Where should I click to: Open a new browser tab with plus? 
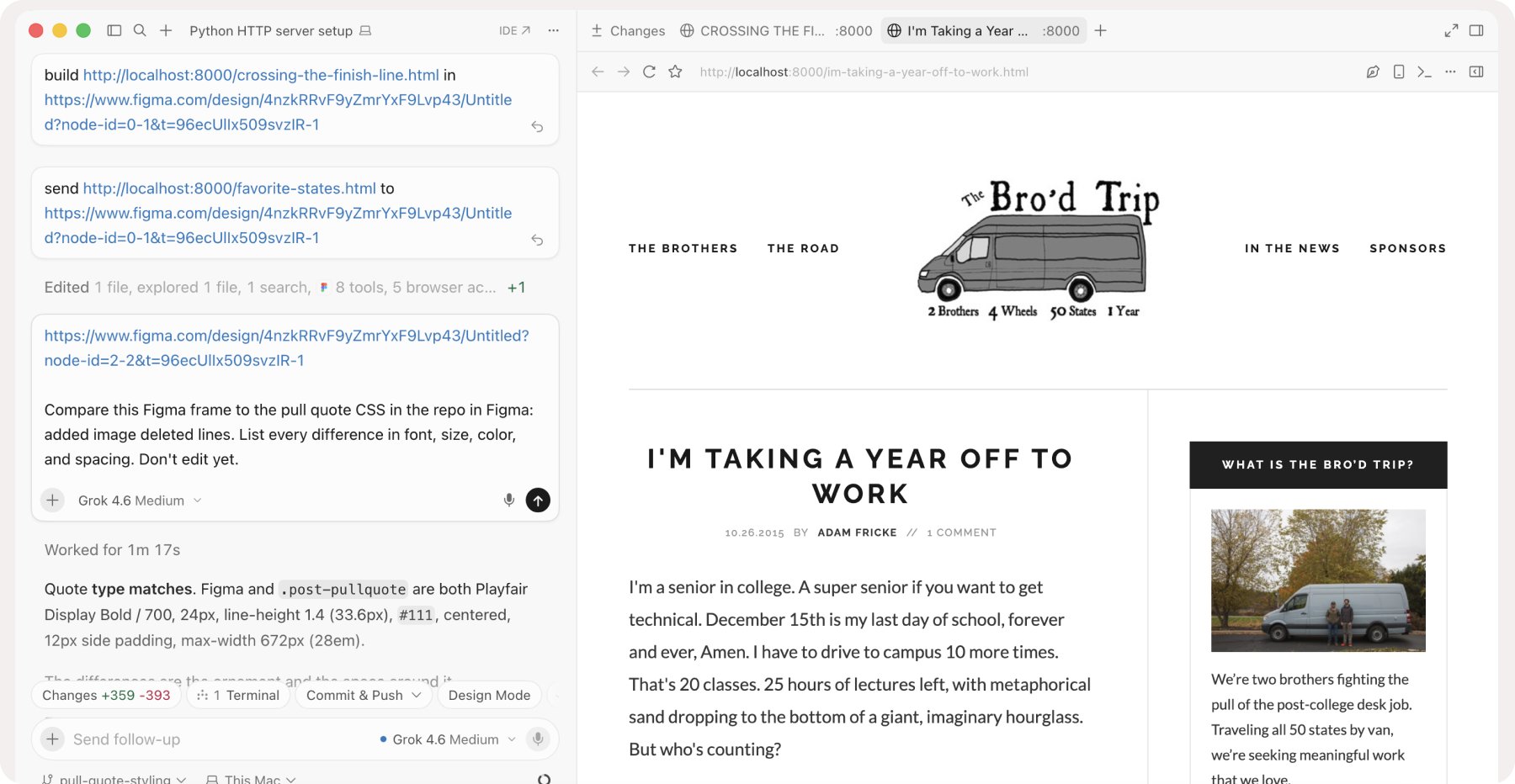click(1100, 30)
